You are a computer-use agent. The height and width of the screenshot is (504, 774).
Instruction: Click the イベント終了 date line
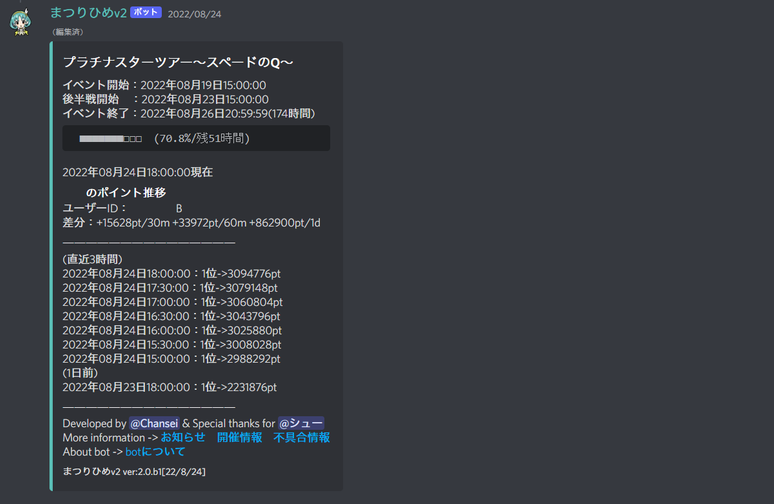188,113
